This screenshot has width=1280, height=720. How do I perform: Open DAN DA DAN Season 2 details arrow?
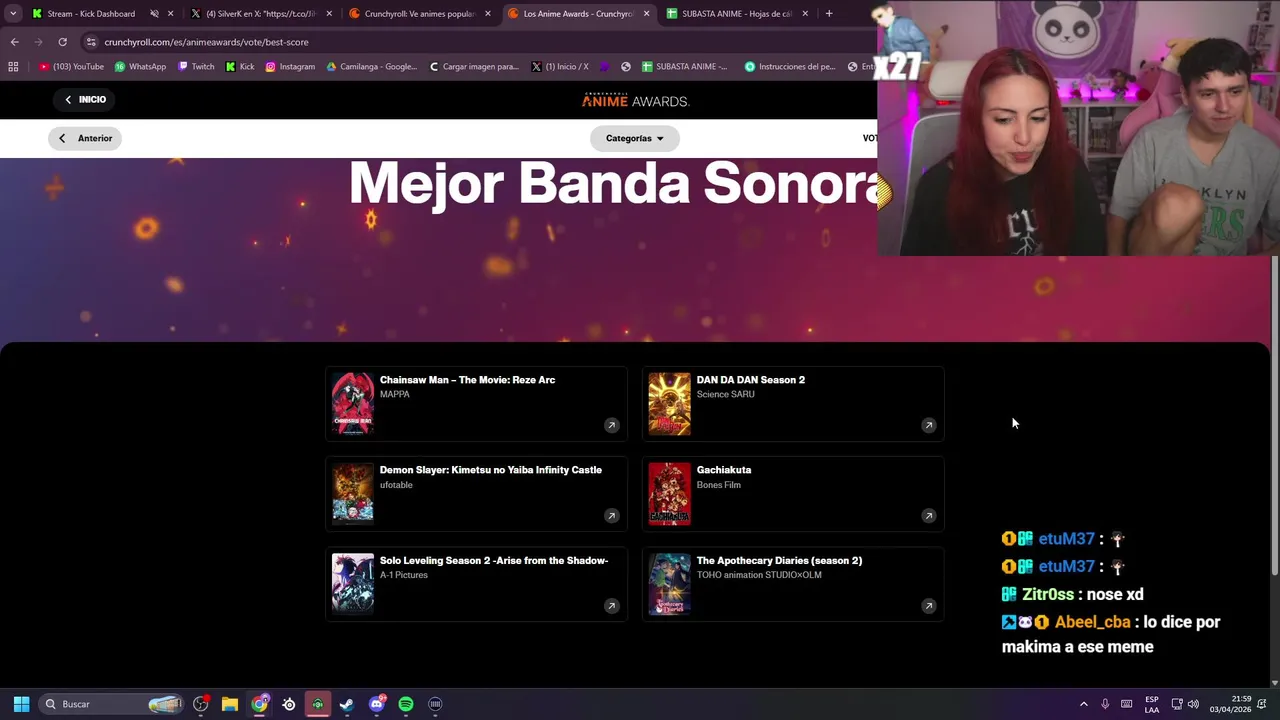(928, 425)
